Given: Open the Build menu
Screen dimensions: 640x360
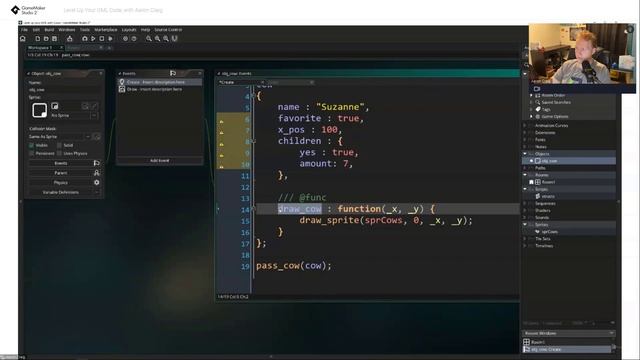Looking at the screenshot, I should [49, 30].
